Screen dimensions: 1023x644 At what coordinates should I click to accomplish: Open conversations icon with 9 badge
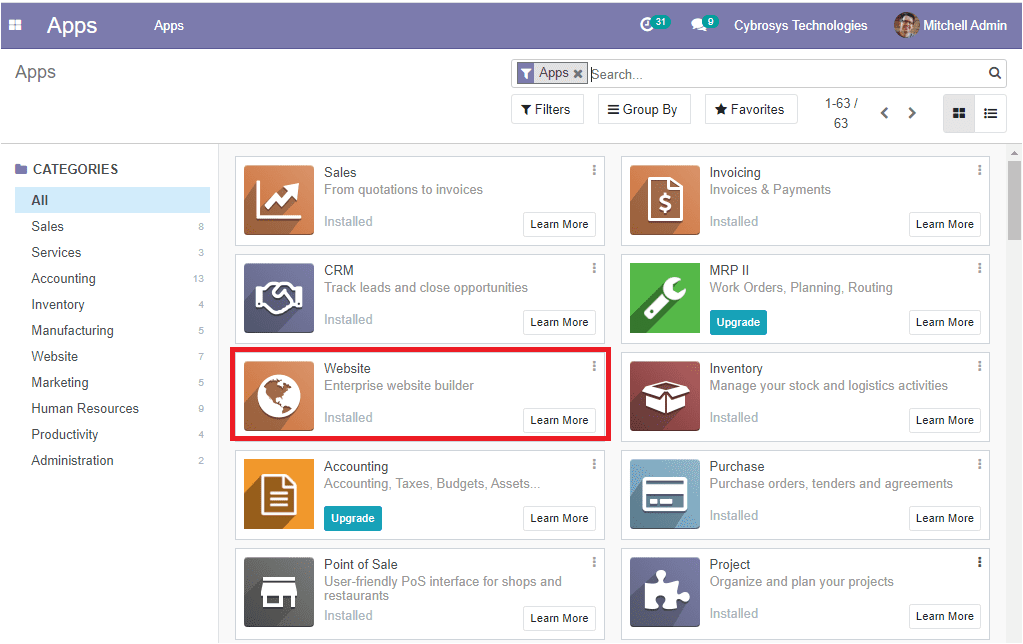tap(704, 24)
